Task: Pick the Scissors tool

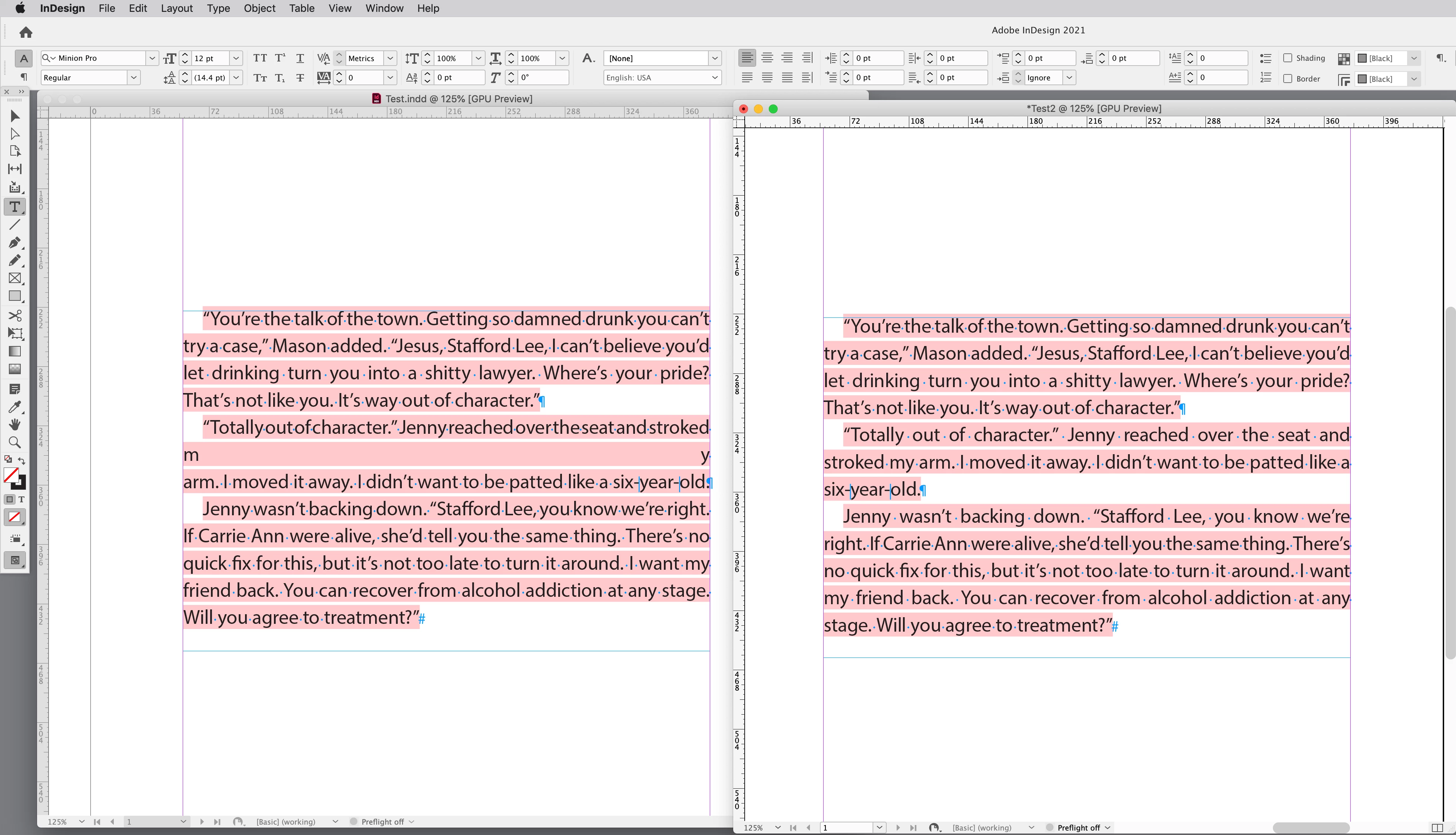Action: (15, 315)
